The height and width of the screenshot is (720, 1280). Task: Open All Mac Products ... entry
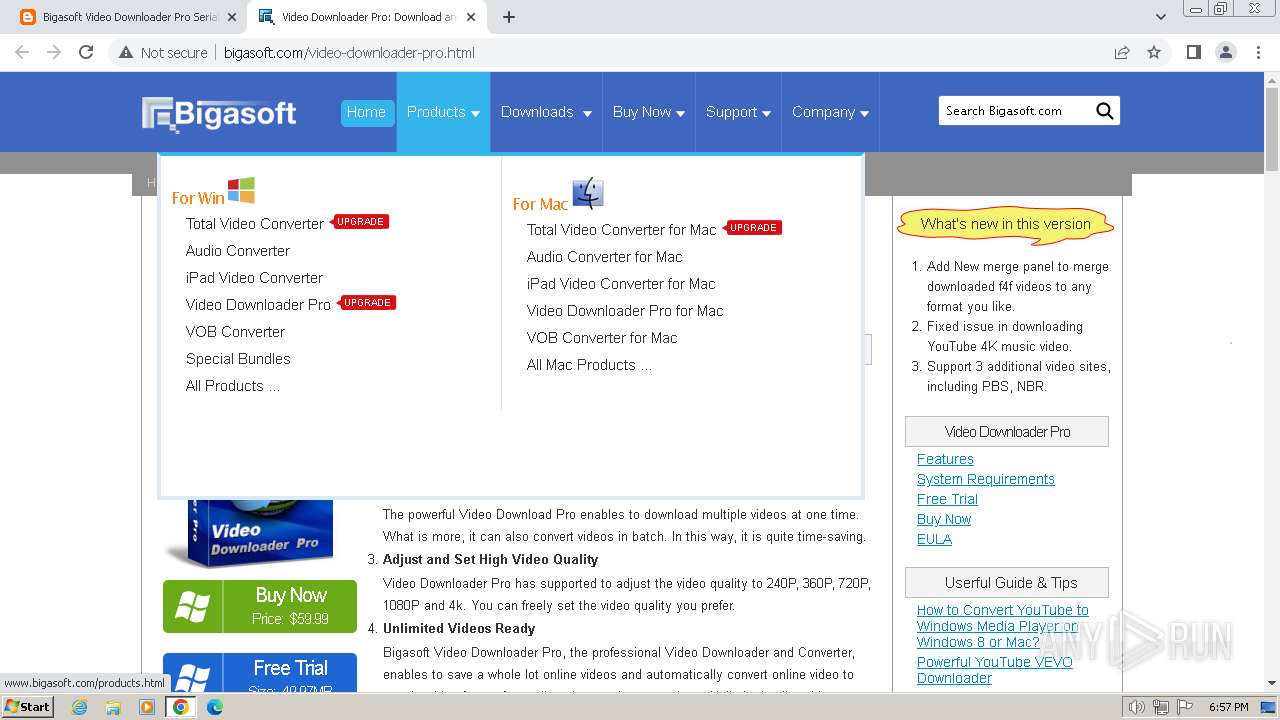click(589, 365)
